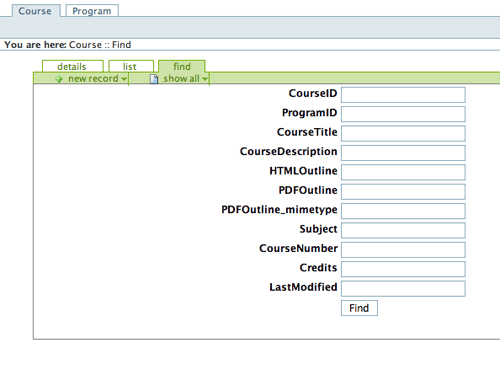Select the PDFOutline text box

coord(403,192)
